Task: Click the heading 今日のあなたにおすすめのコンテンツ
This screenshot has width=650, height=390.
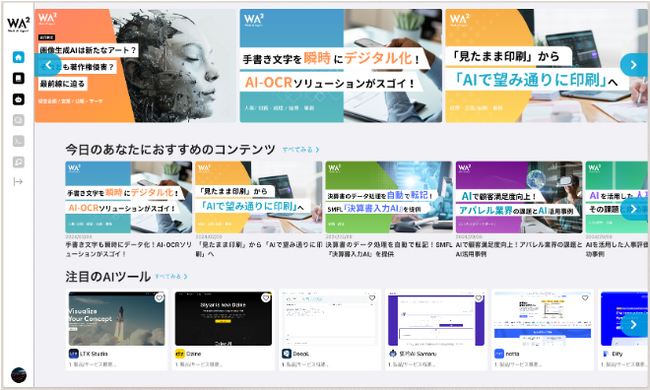Action: (x=170, y=150)
